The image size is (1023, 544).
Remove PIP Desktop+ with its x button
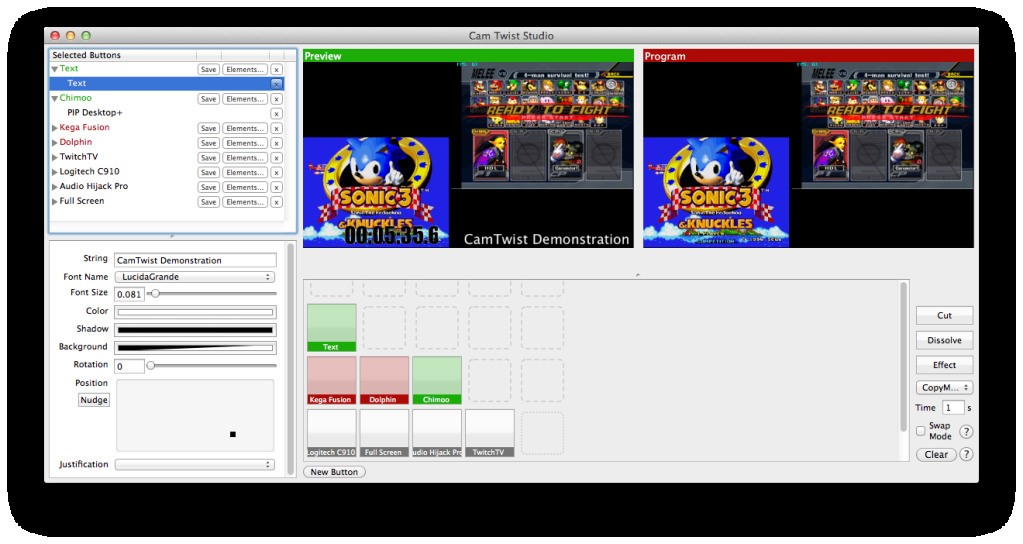click(x=276, y=113)
